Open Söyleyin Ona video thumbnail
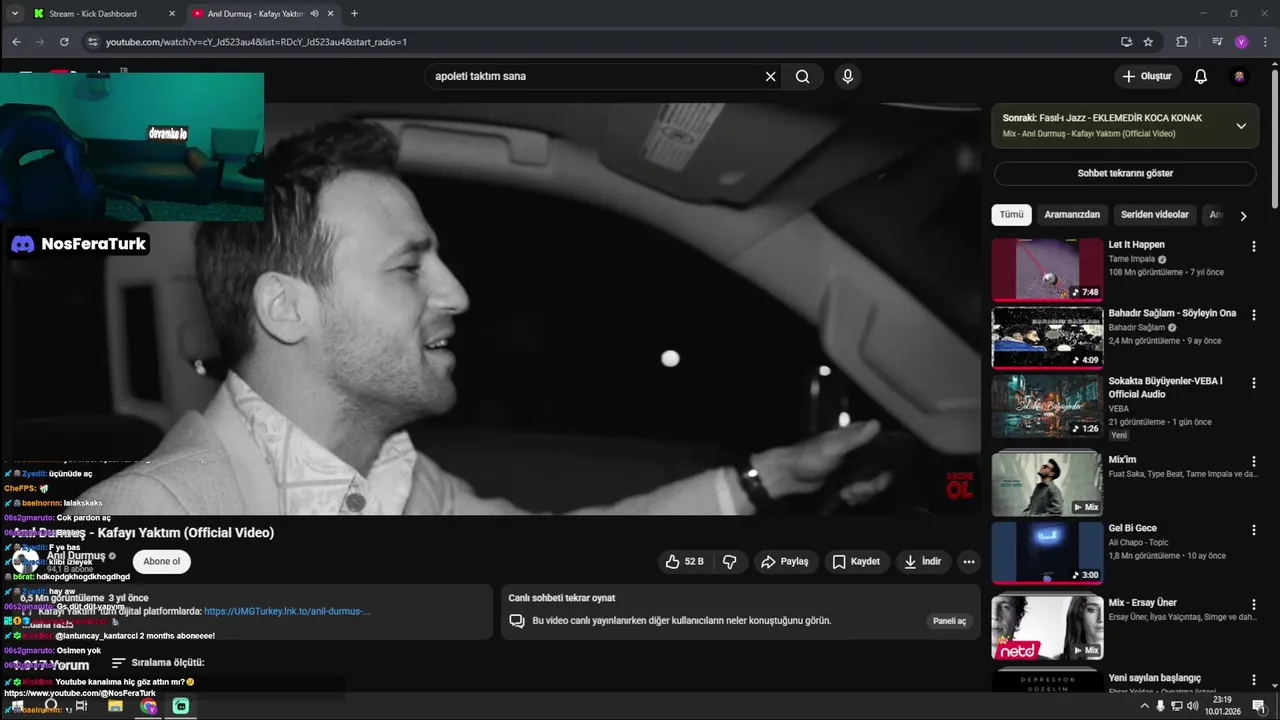 [1047, 338]
